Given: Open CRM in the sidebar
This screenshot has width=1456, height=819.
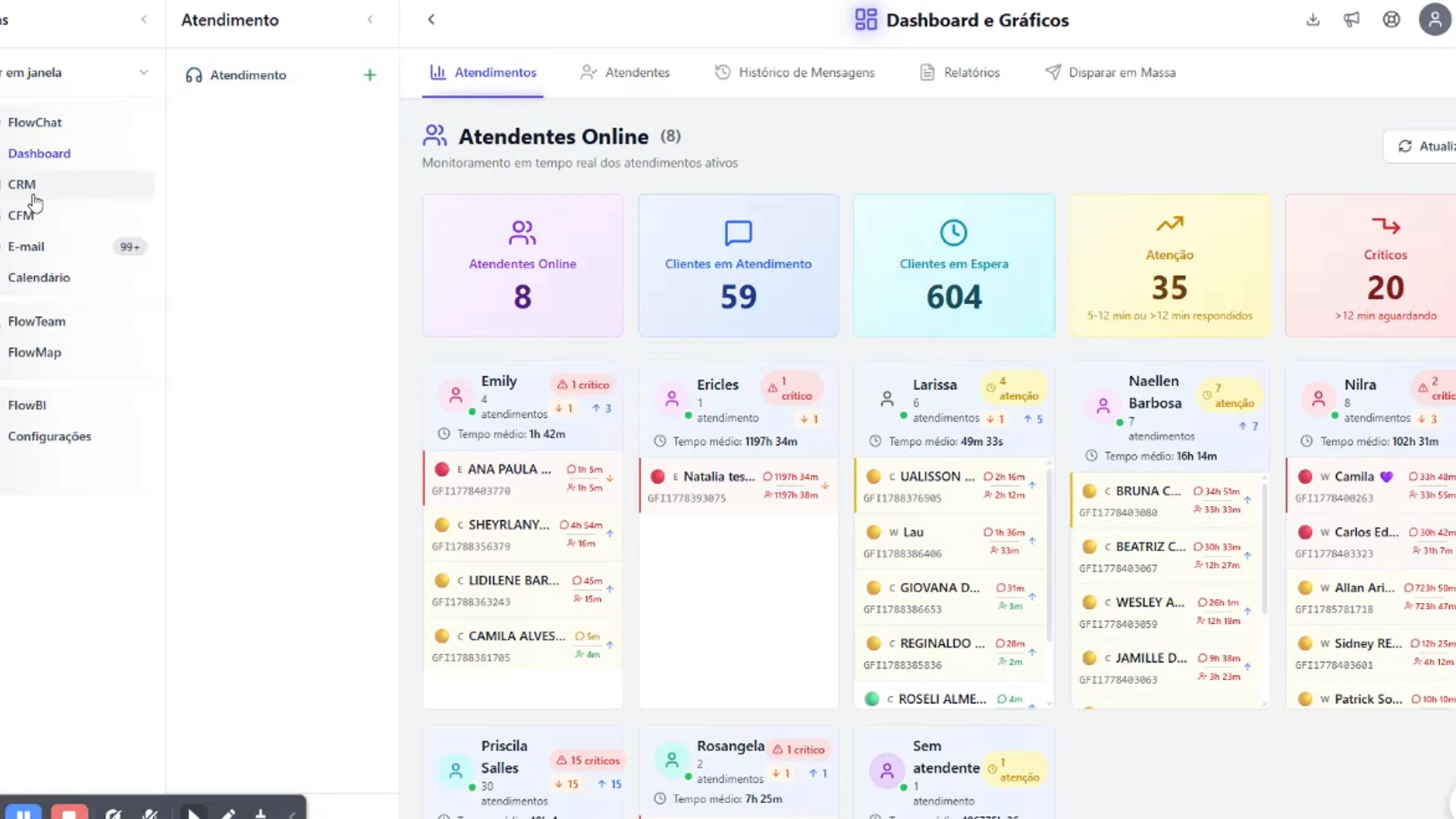Looking at the screenshot, I should point(22,184).
